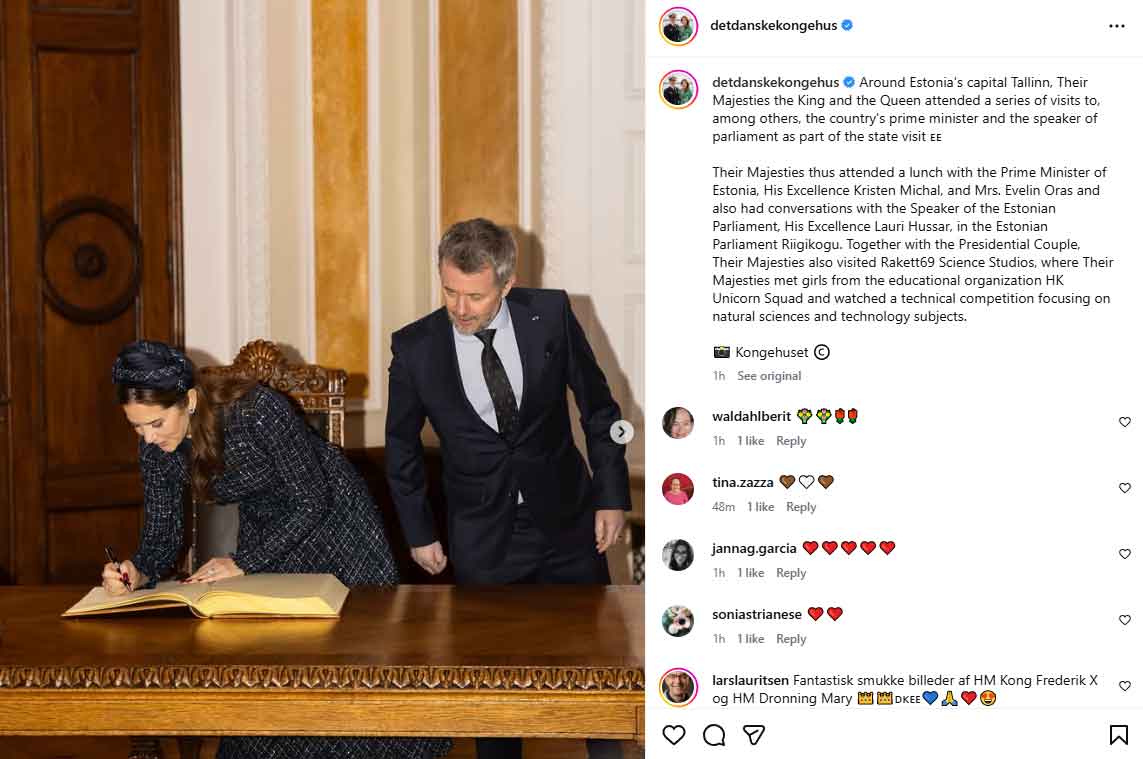The width and height of the screenshot is (1143, 759).
Task: Share the post via paper plane icon
Action: (753, 735)
